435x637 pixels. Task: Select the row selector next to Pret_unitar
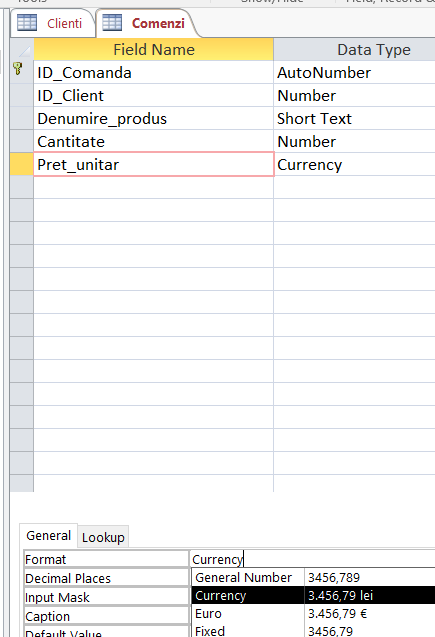tap(22, 165)
